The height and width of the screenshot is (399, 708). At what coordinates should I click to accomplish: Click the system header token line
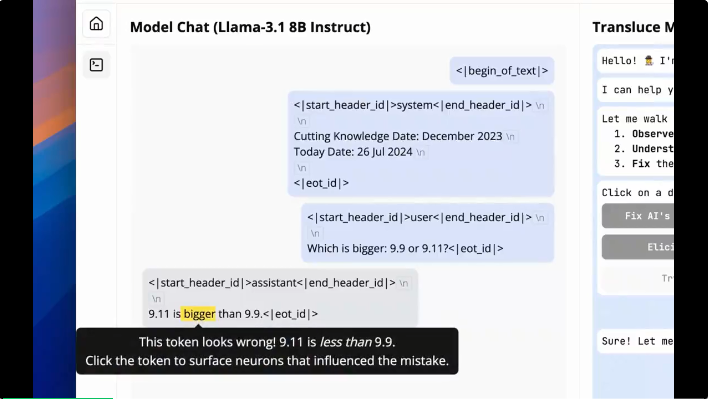[413, 105]
